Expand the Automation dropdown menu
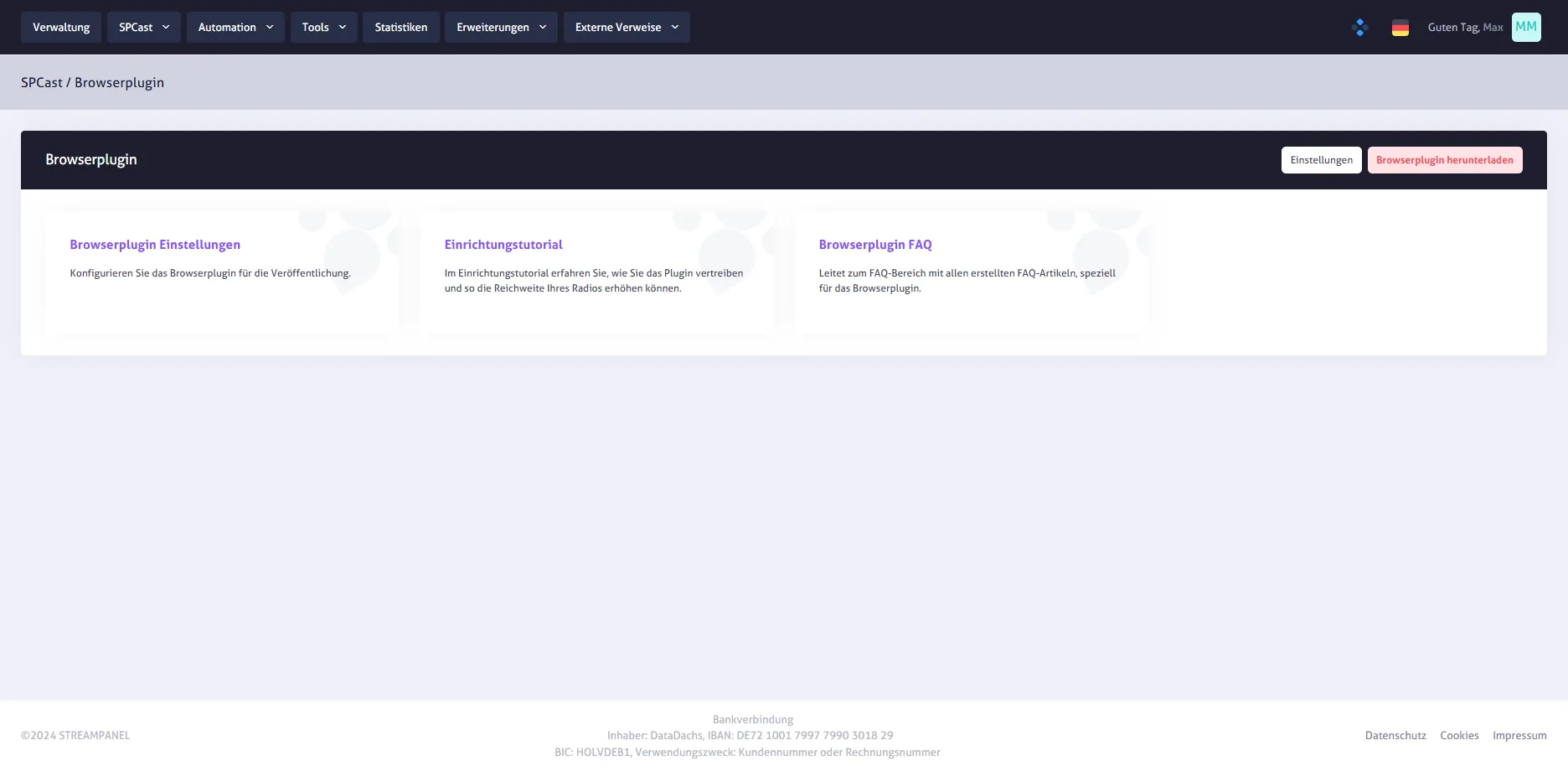 click(x=235, y=27)
